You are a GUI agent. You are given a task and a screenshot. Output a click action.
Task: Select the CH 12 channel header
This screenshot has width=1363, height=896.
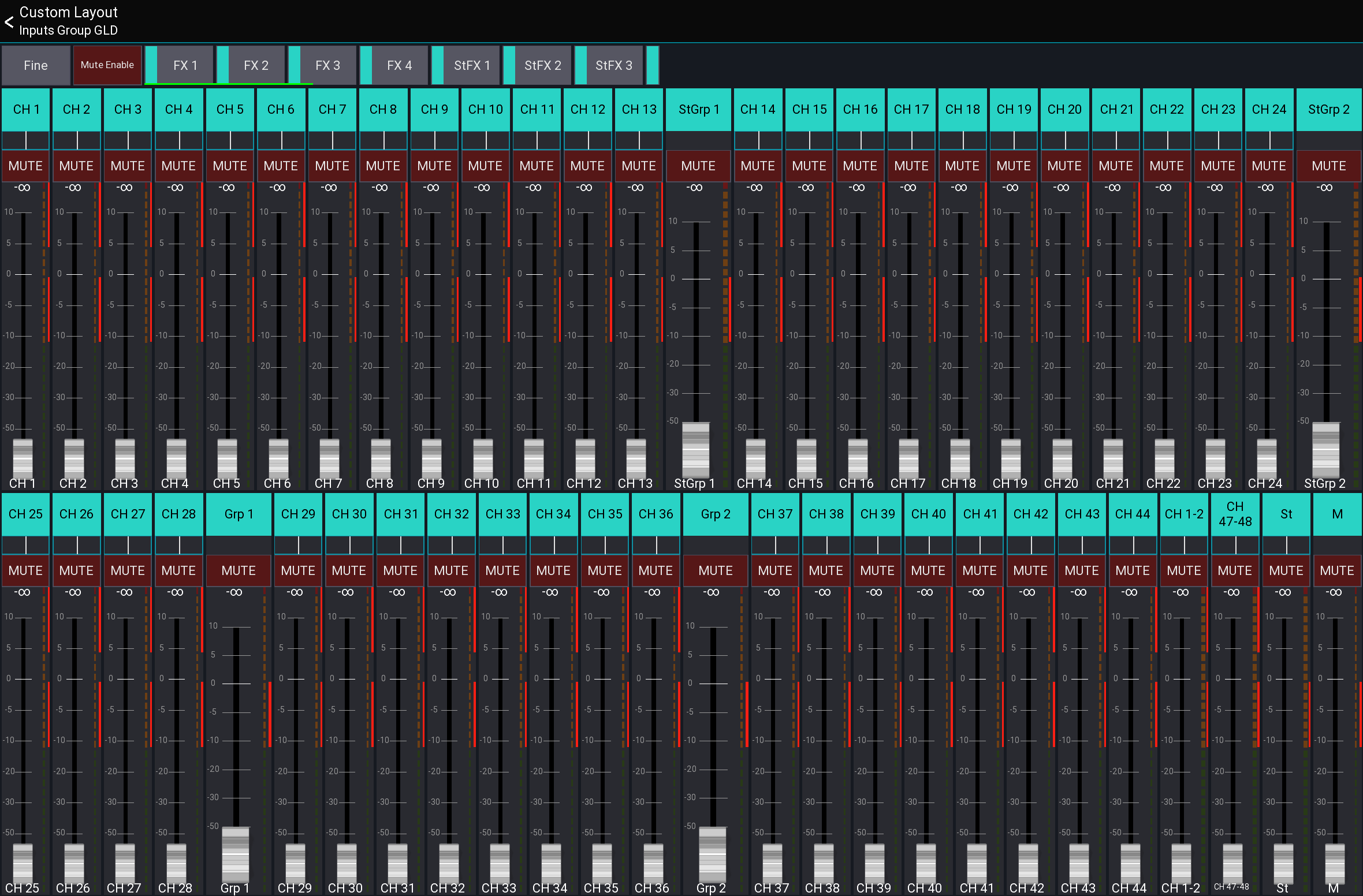pyautogui.click(x=587, y=110)
